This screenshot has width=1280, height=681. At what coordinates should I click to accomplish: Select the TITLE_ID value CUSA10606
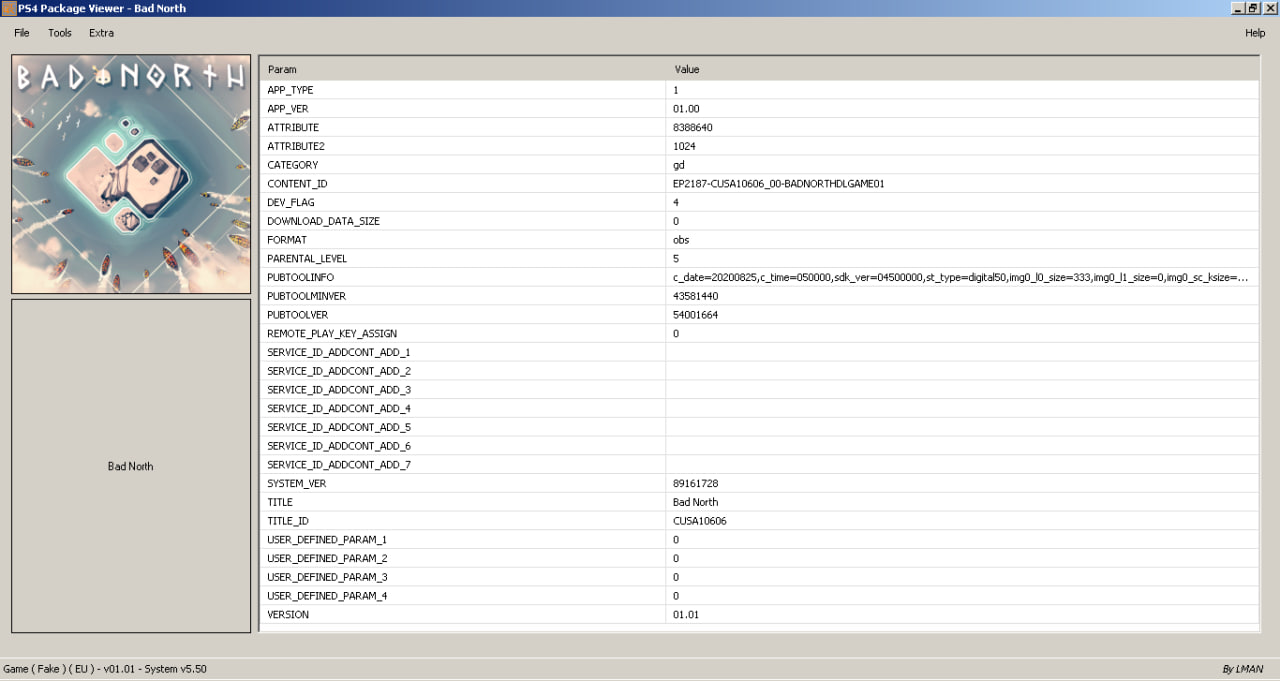tap(699, 521)
